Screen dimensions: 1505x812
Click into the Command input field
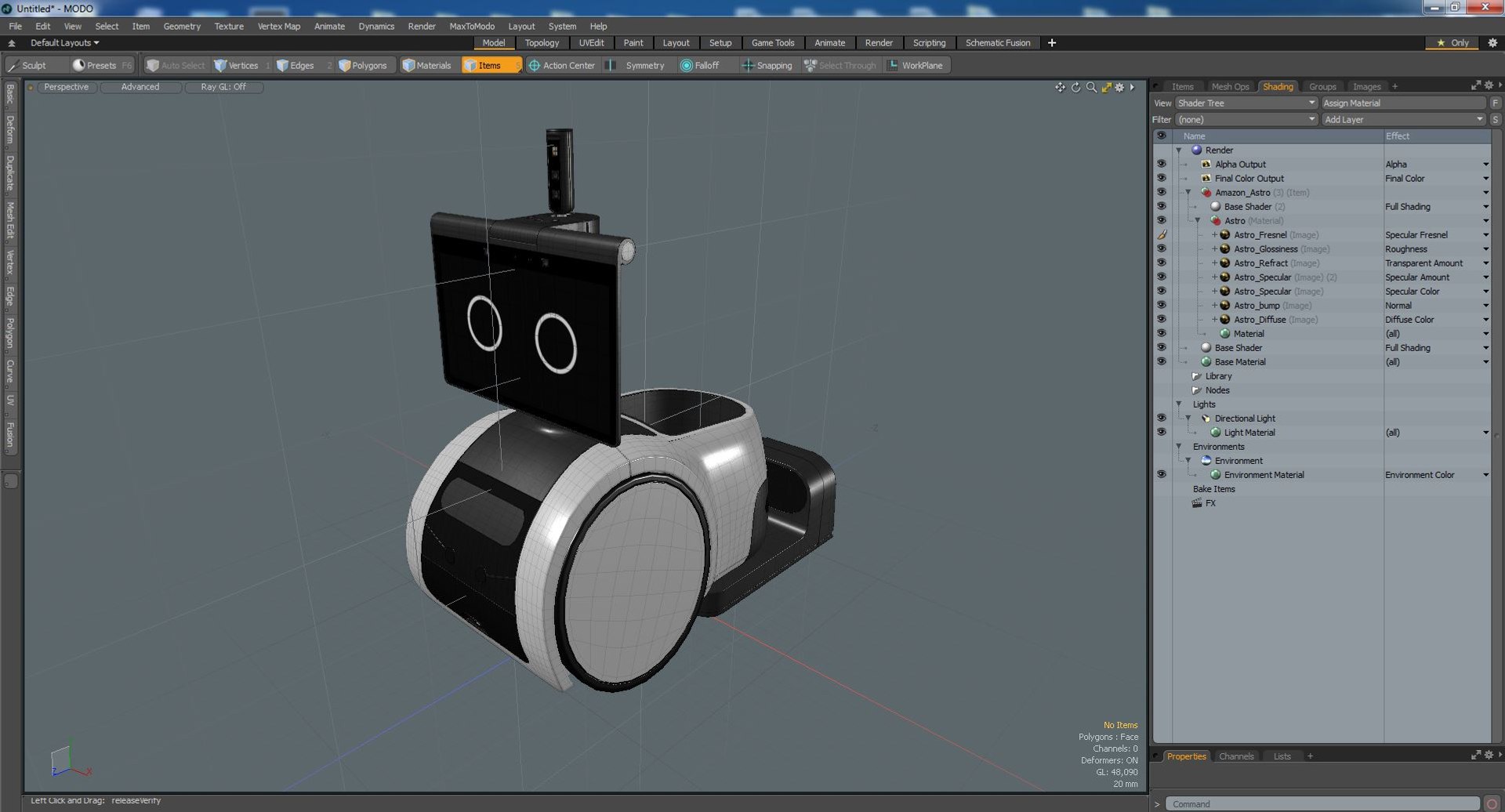tap(1322, 804)
